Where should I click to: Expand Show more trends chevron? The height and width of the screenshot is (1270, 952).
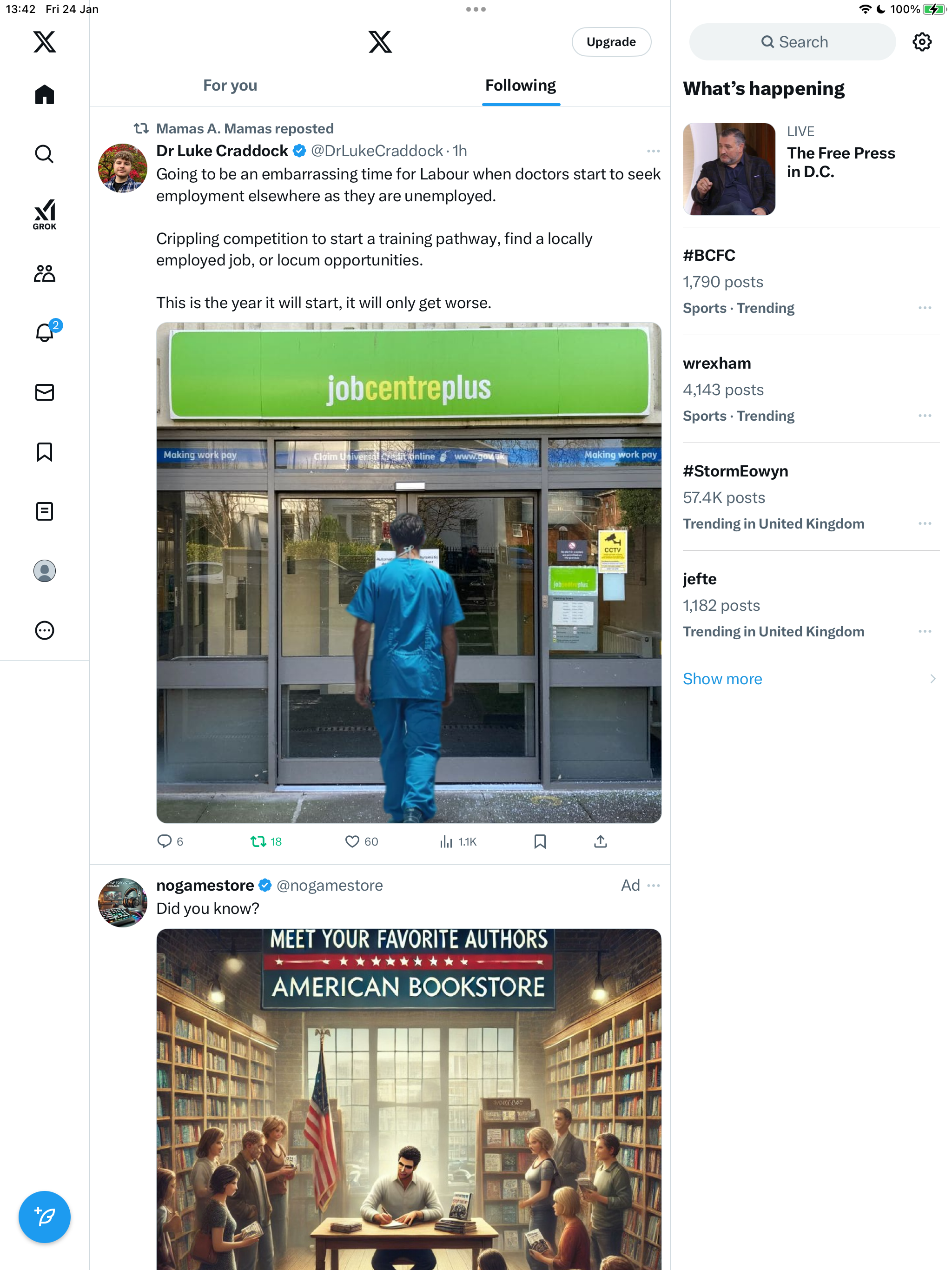click(x=932, y=679)
